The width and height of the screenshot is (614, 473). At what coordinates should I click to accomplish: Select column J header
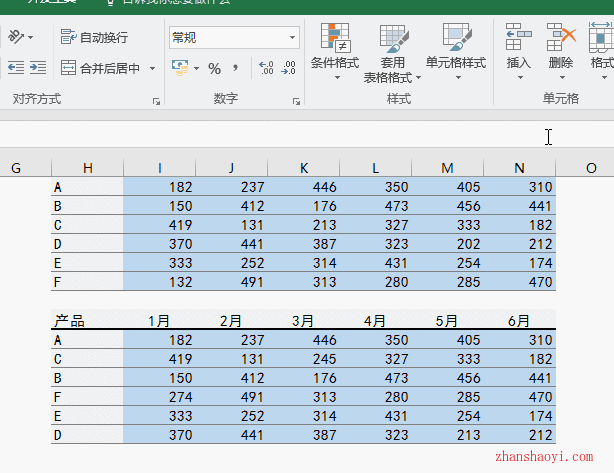point(231,168)
